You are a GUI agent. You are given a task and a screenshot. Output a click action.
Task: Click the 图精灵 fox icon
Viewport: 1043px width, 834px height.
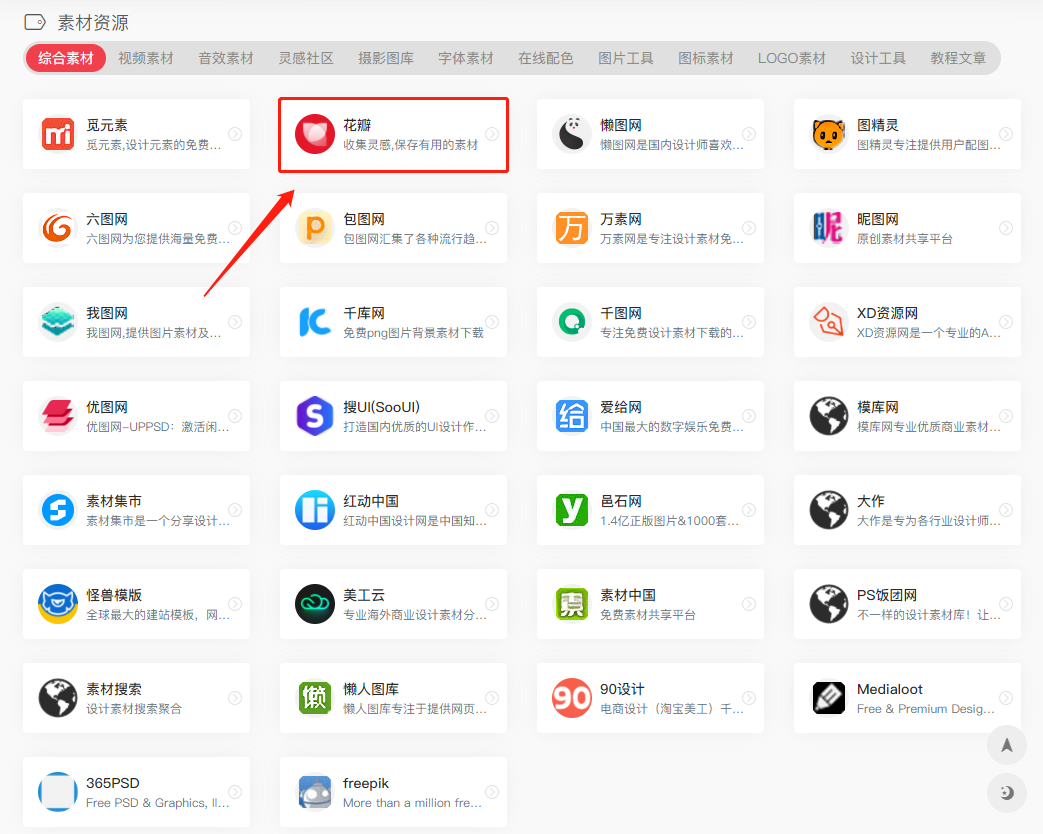pyautogui.click(x=829, y=134)
